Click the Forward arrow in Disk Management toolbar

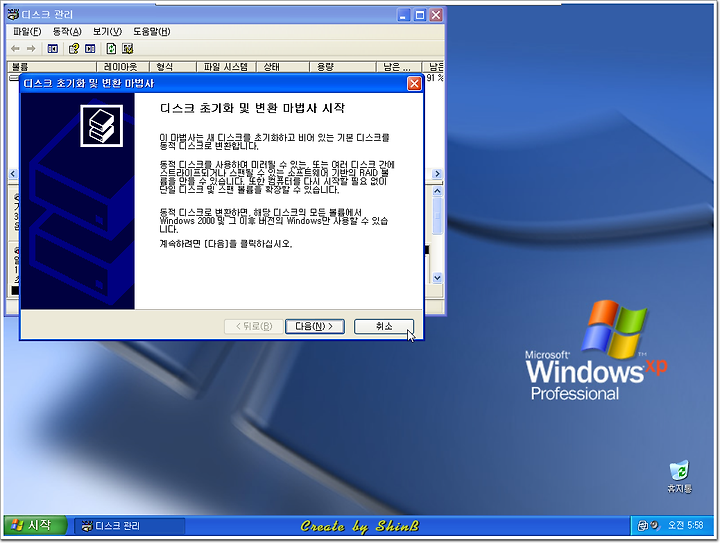tap(31, 49)
